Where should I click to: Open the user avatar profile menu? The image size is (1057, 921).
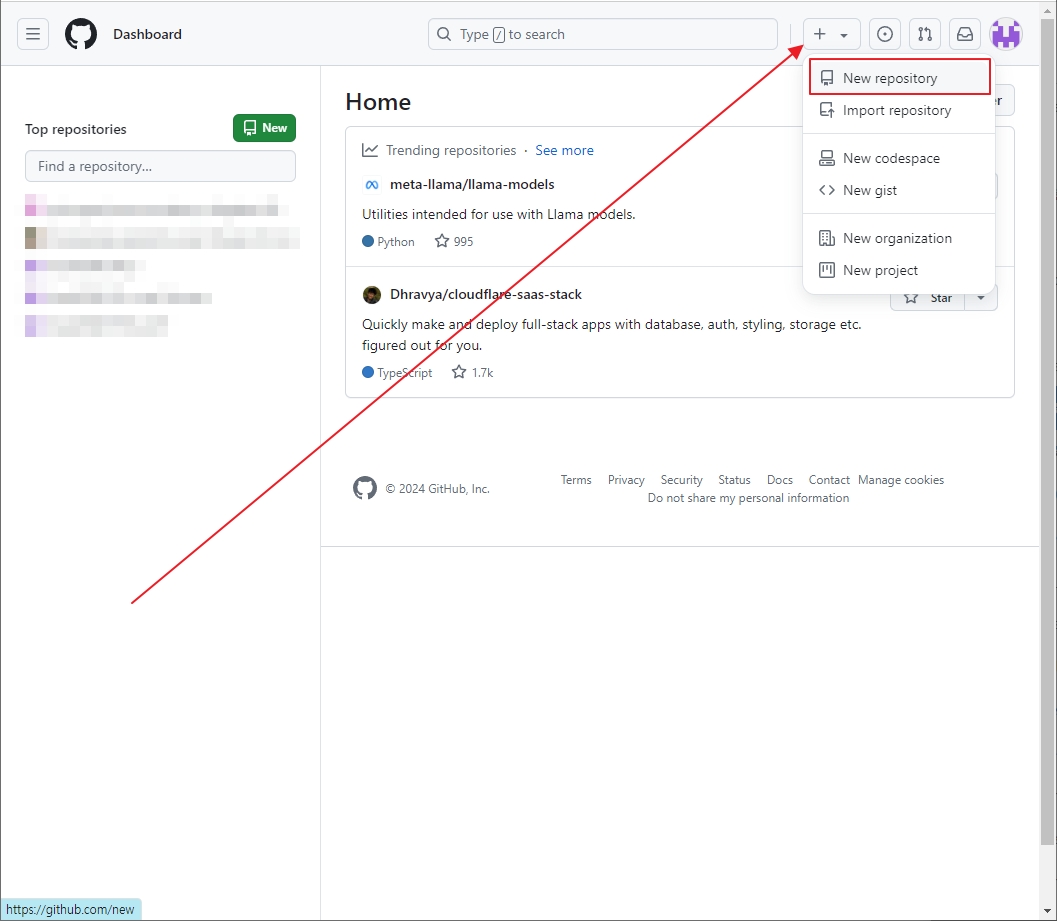pyautogui.click(x=1006, y=34)
